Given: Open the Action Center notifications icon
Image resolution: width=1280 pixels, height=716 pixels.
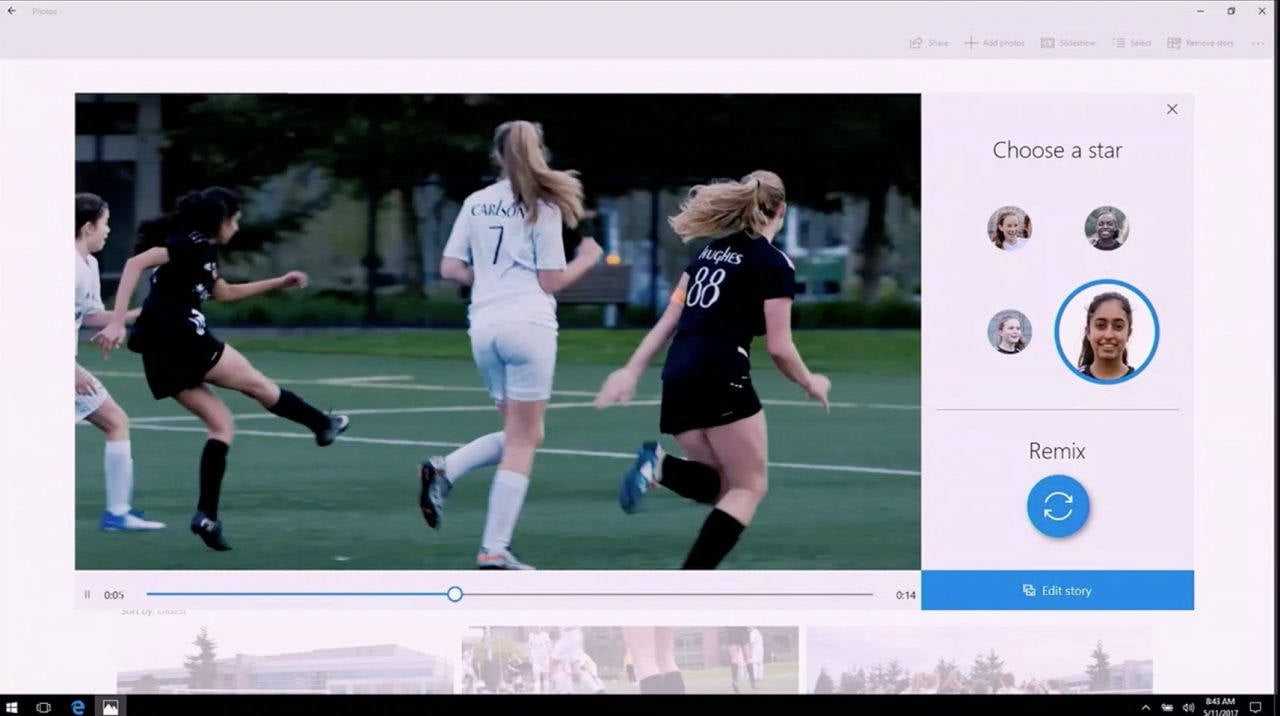Looking at the screenshot, I should click(1255, 707).
